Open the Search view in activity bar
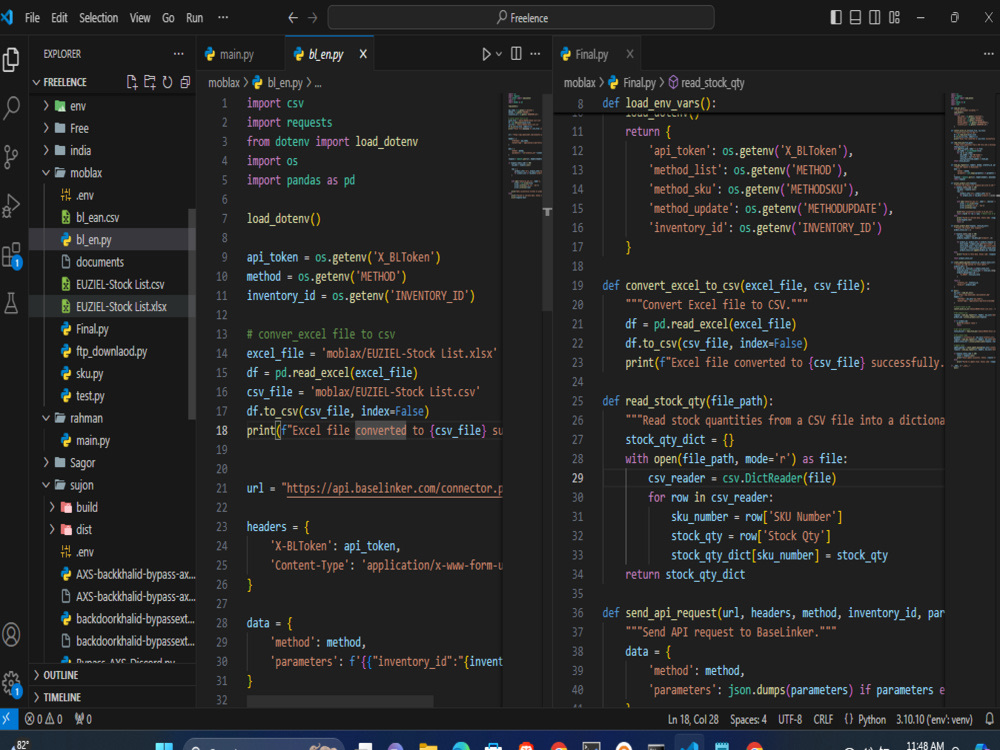Viewport: 1000px width, 750px height. coord(11,107)
